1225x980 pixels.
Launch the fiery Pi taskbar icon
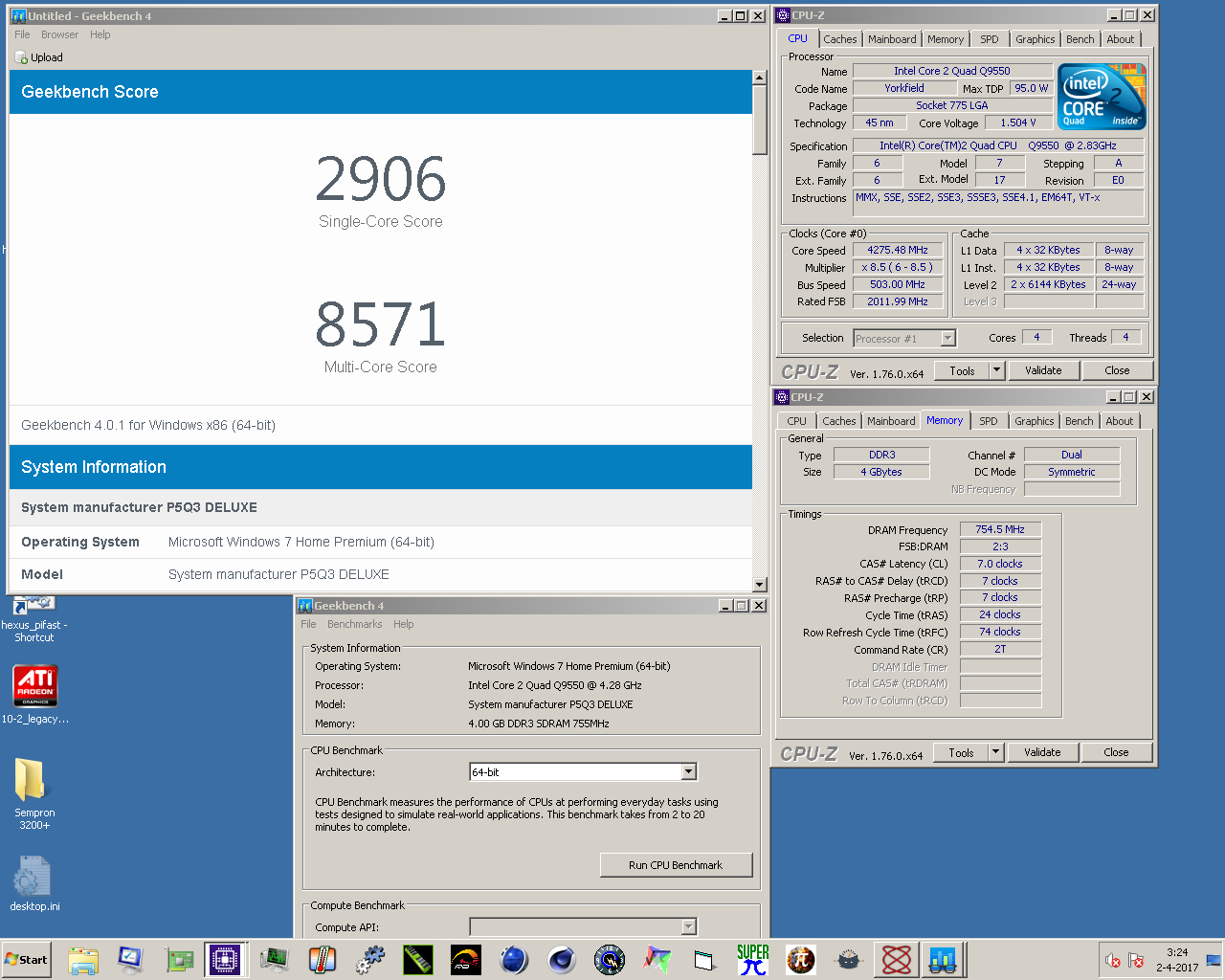[801, 960]
